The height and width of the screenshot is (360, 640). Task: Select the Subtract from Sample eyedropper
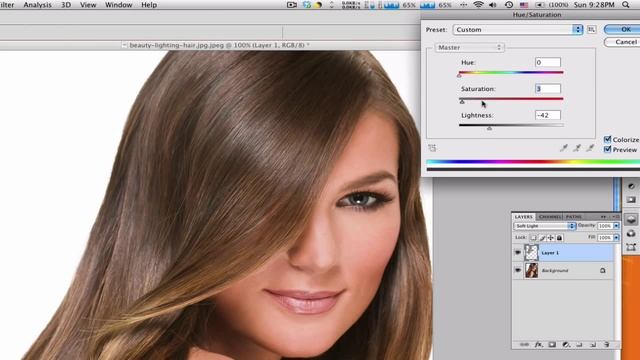coord(590,148)
